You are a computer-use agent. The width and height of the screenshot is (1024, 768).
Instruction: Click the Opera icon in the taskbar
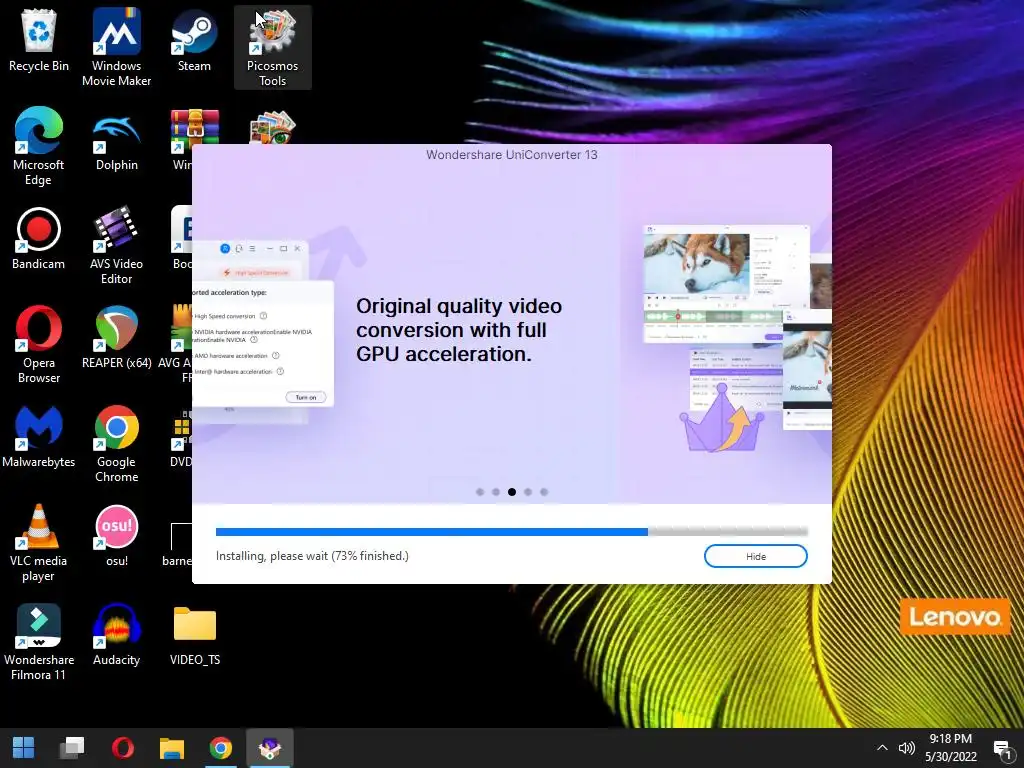coord(122,748)
